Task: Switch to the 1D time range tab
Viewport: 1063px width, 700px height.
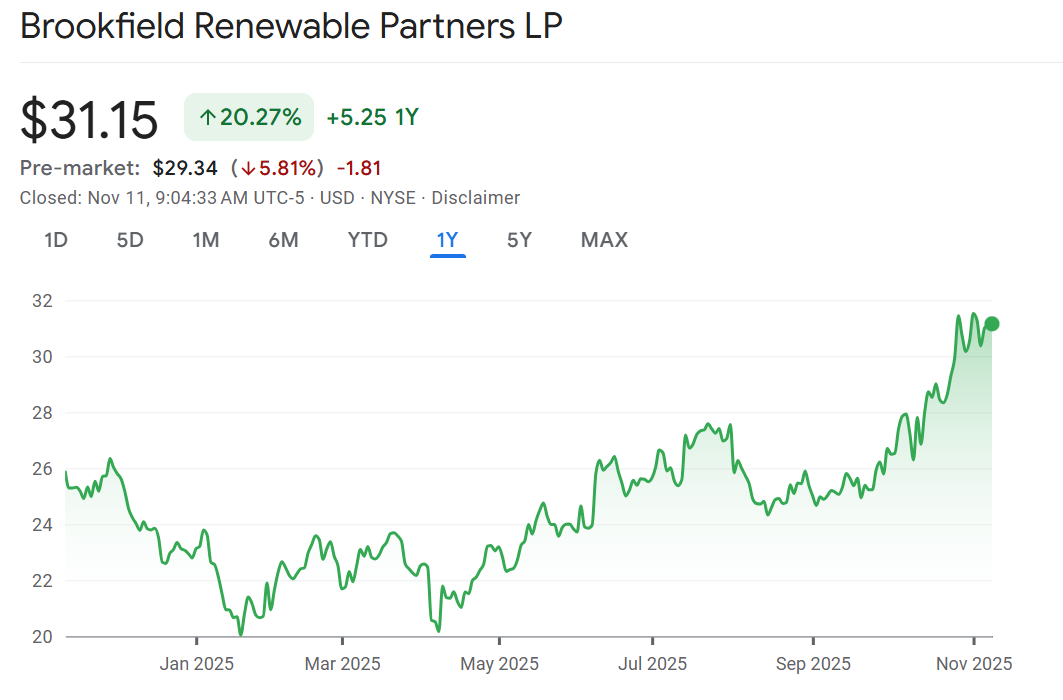Action: pos(56,240)
